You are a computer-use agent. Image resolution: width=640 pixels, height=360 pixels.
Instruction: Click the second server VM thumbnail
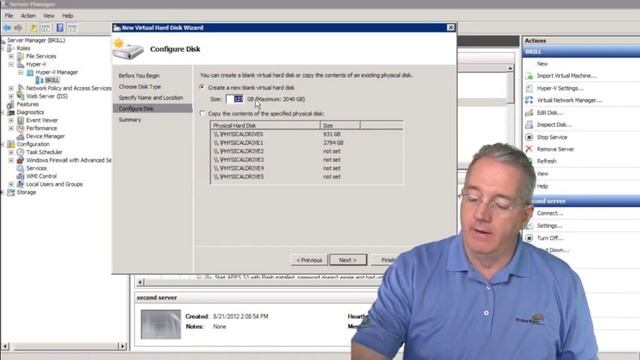point(161,324)
